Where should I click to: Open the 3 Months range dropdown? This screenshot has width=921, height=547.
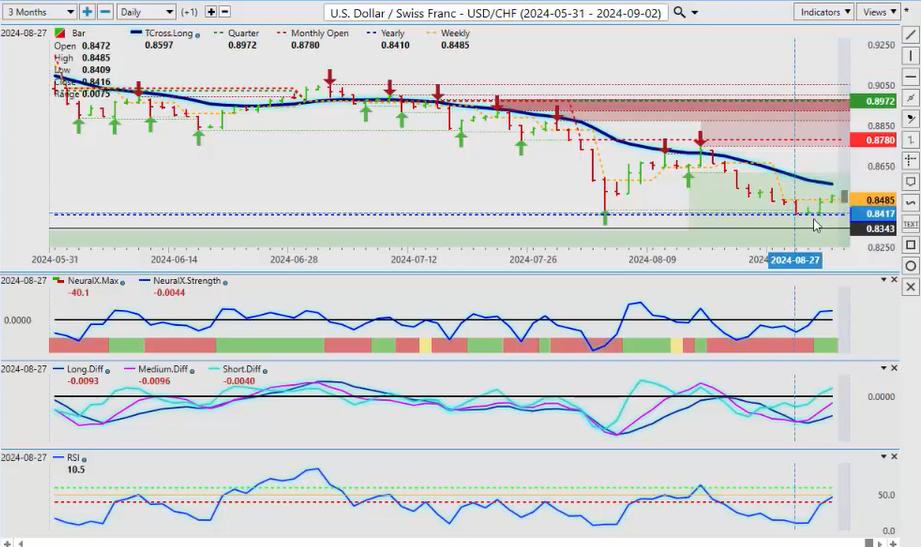coord(40,12)
